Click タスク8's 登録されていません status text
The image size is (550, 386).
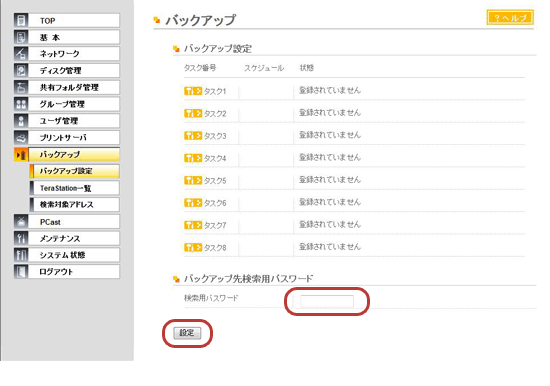330,247
